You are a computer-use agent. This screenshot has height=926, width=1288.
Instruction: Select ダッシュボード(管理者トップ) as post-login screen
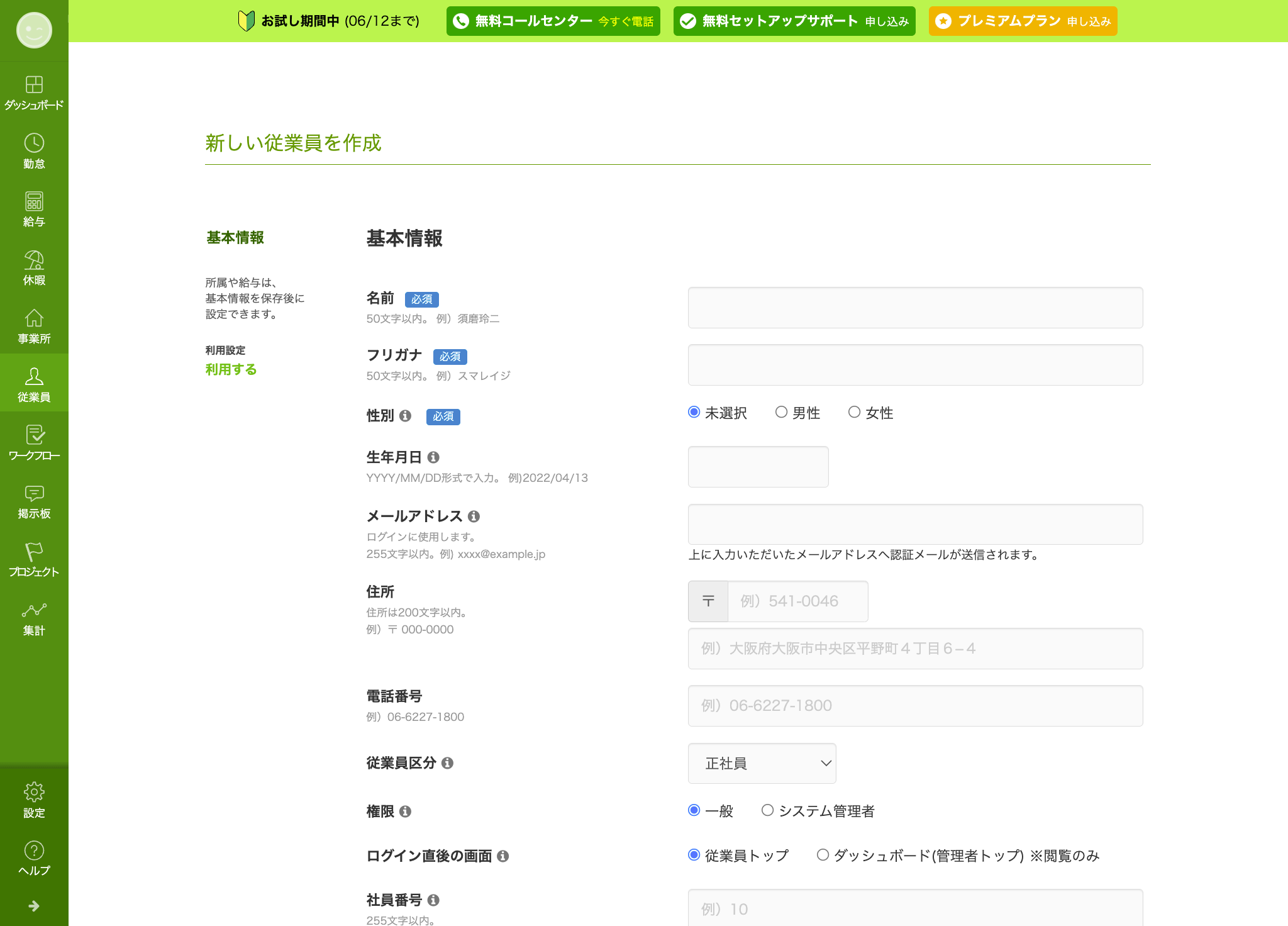(823, 855)
